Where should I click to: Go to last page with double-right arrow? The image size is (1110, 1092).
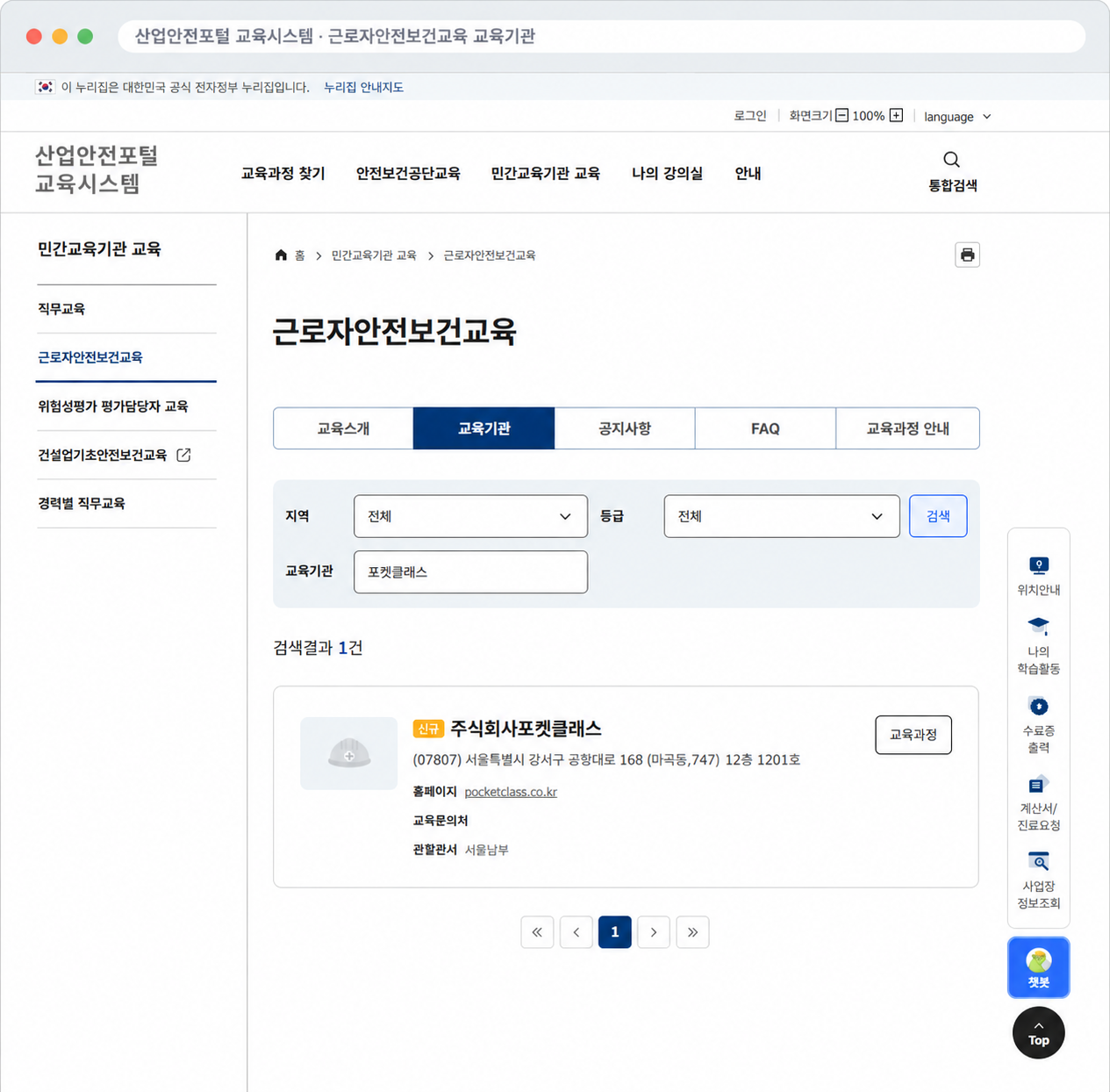(692, 932)
